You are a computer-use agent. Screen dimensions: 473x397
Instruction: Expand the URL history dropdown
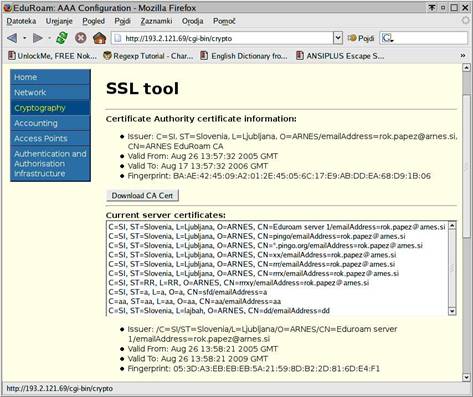pyautogui.click(x=338, y=38)
